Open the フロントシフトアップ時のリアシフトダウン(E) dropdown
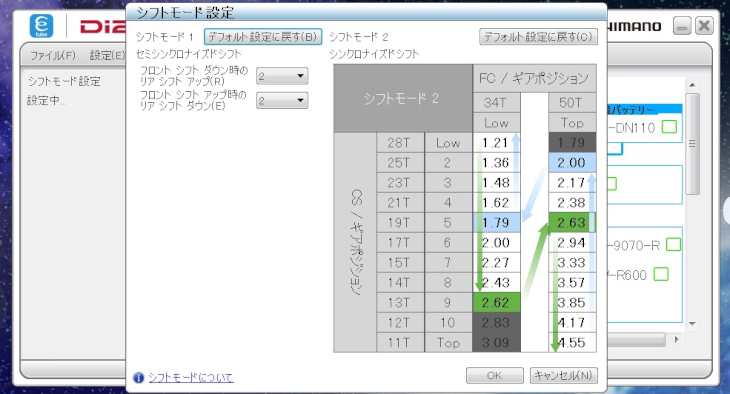730x394 pixels. (x=282, y=100)
